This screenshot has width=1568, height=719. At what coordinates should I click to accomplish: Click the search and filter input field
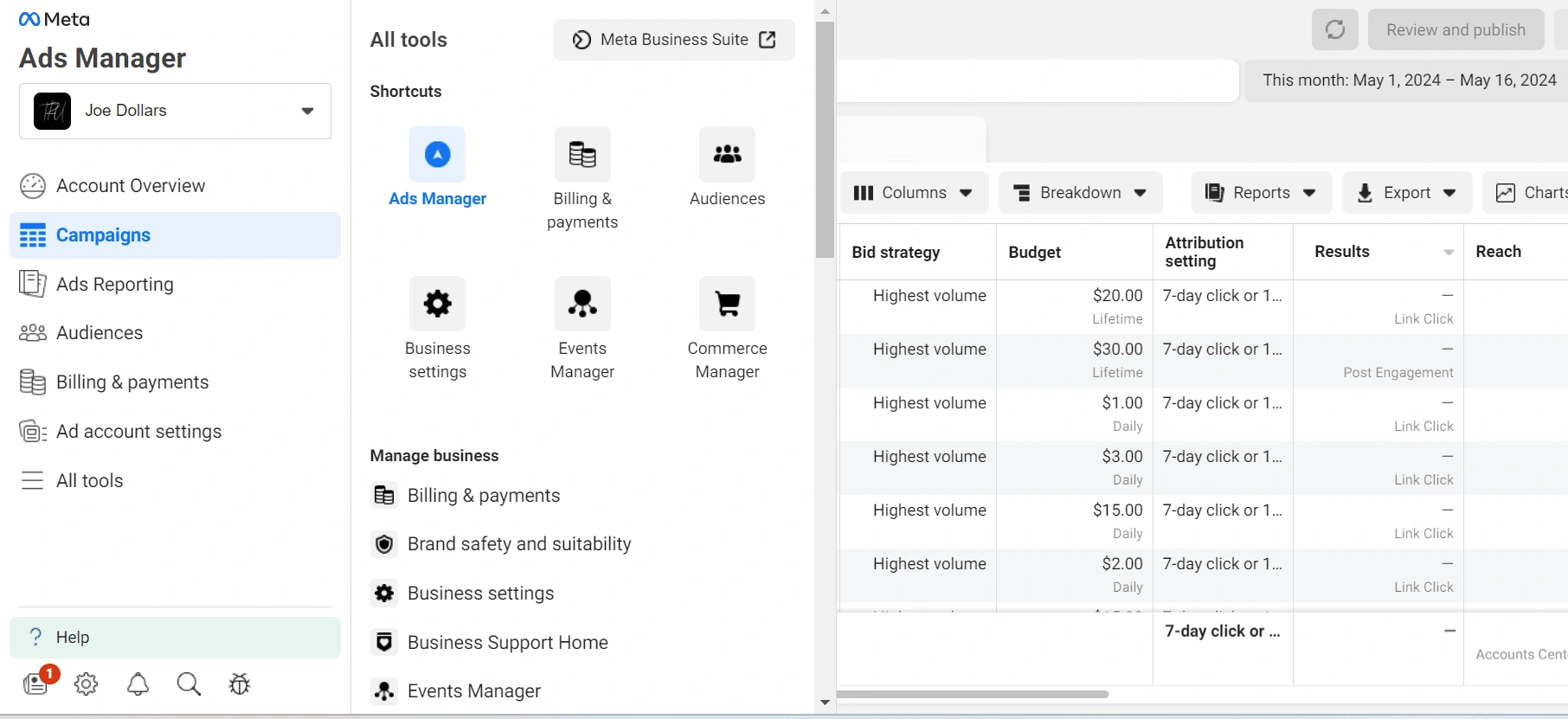point(1037,80)
